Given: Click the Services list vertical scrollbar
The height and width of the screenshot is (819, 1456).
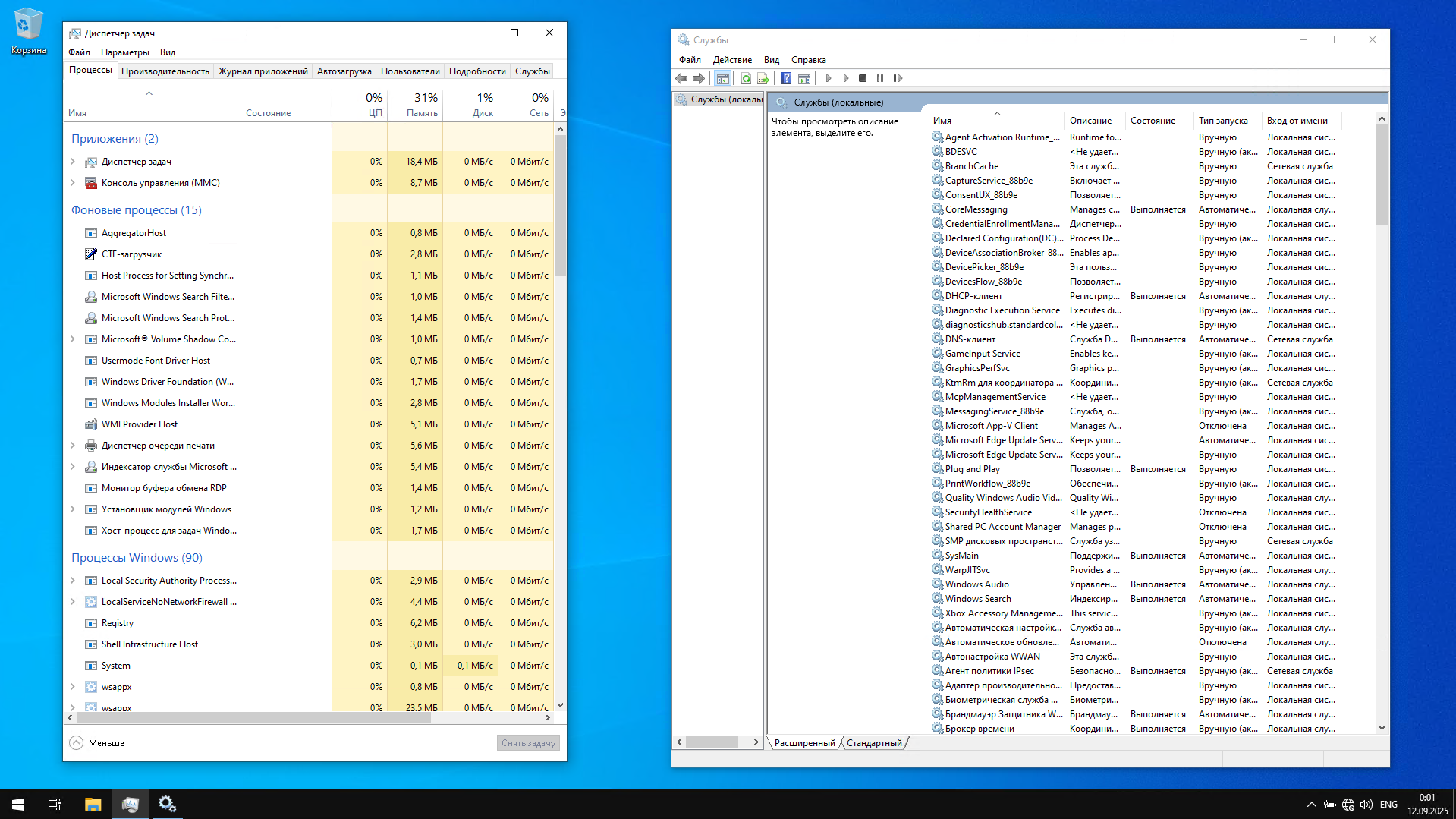Looking at the screenshot, I should [1382, 175].
